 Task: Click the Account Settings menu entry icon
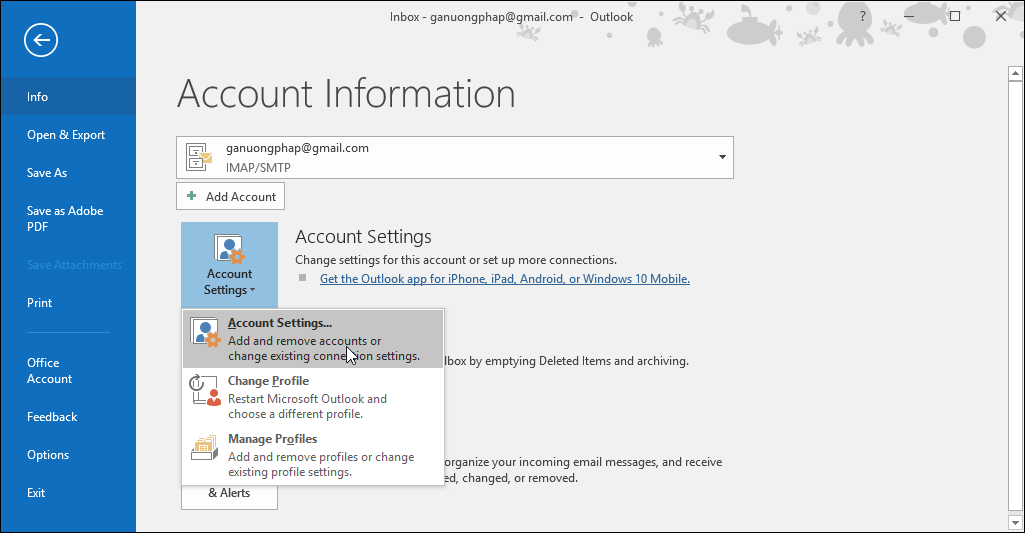pos(205,334)
